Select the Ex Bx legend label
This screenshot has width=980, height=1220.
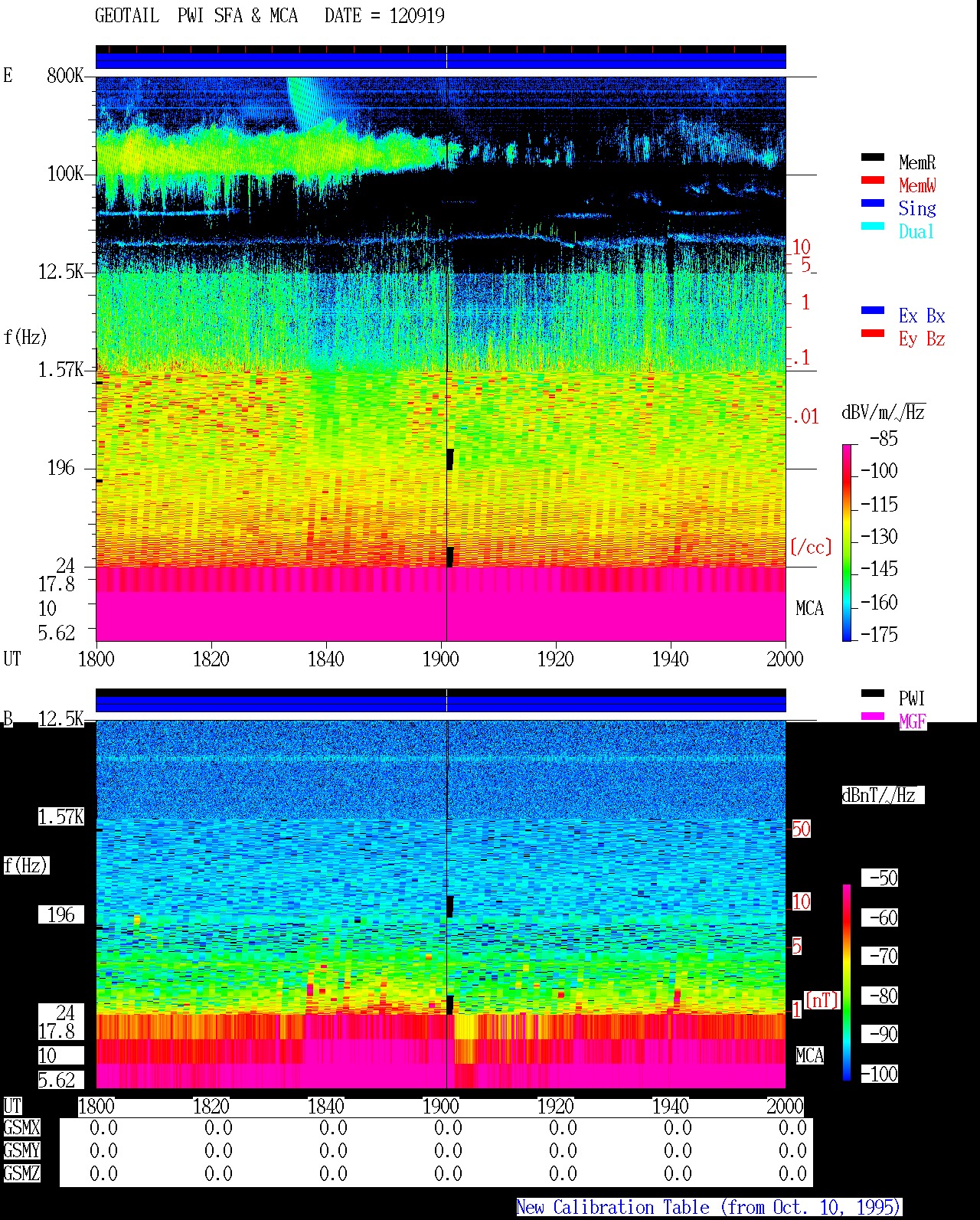tap(922, 316)
